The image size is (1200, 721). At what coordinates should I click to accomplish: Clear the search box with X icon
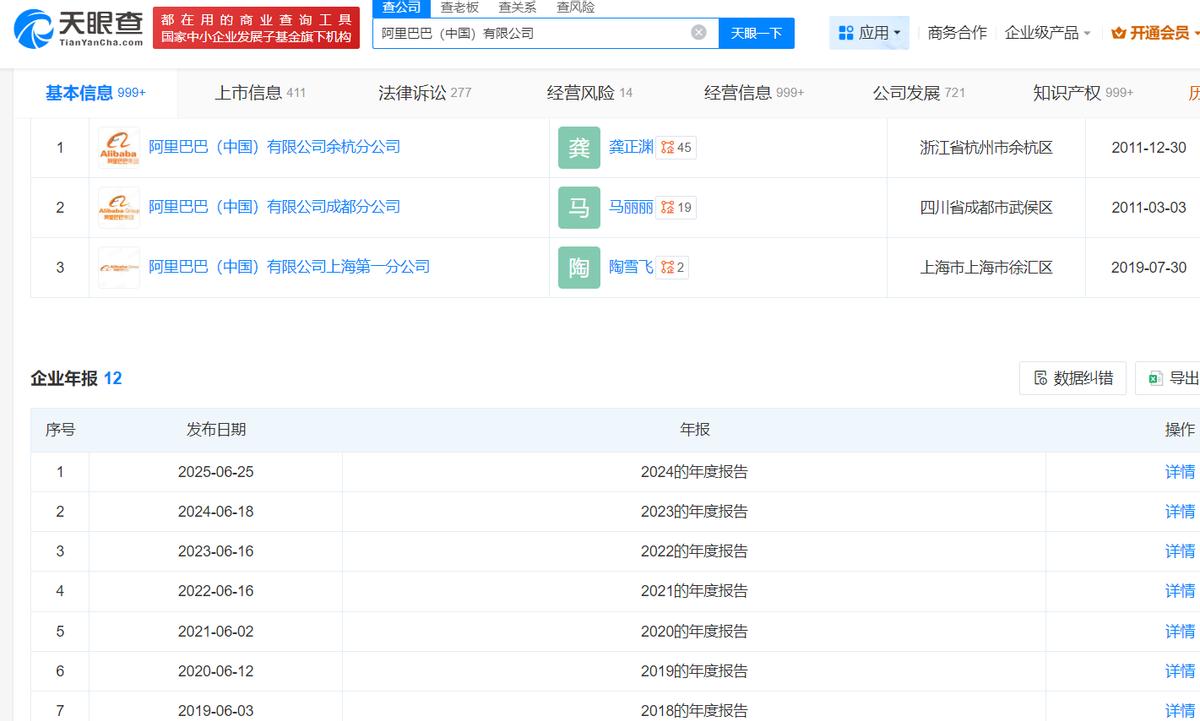click(699, 32)
